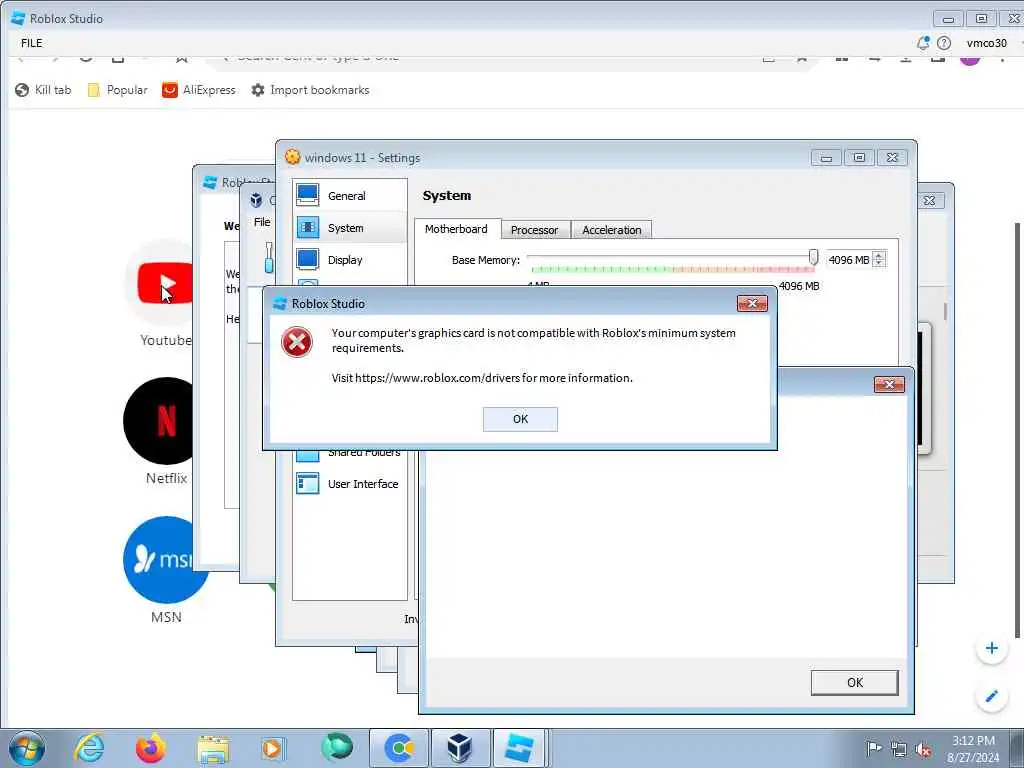
Task: Increase Base Memory with spinner up arrow
Action: (879, 255)
